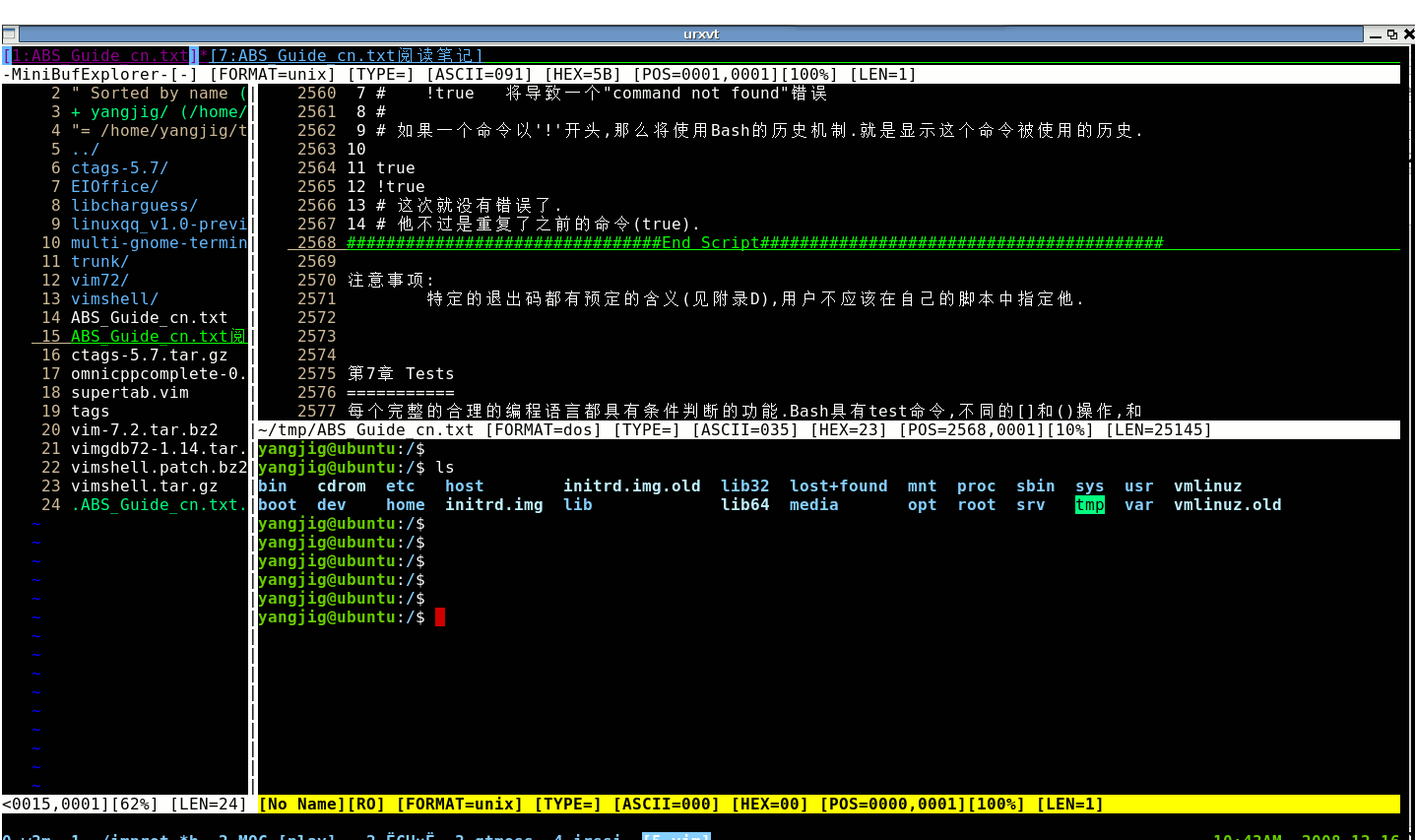Select the ctags-5.7.tar.gz file
Image resolution: width=1415 pixels, height=840 pixels.
tap(149, 355)
